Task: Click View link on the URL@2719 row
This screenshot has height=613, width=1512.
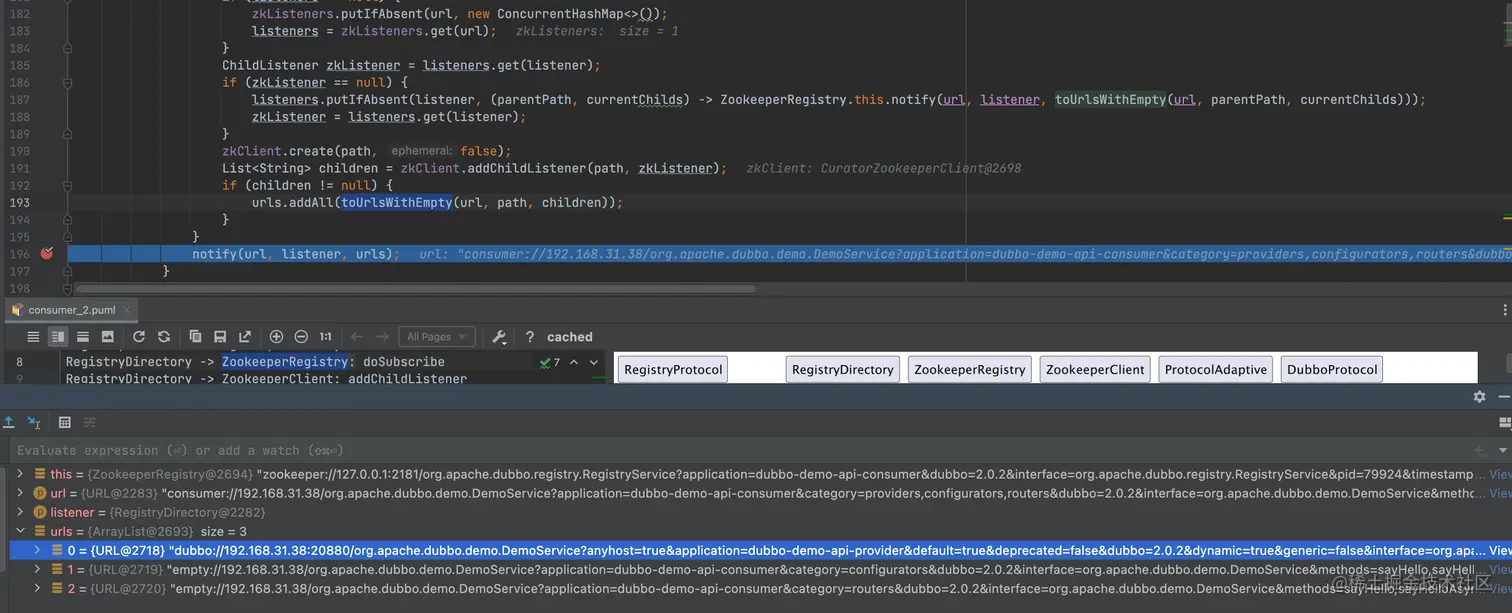Action: pos(1500,569)
